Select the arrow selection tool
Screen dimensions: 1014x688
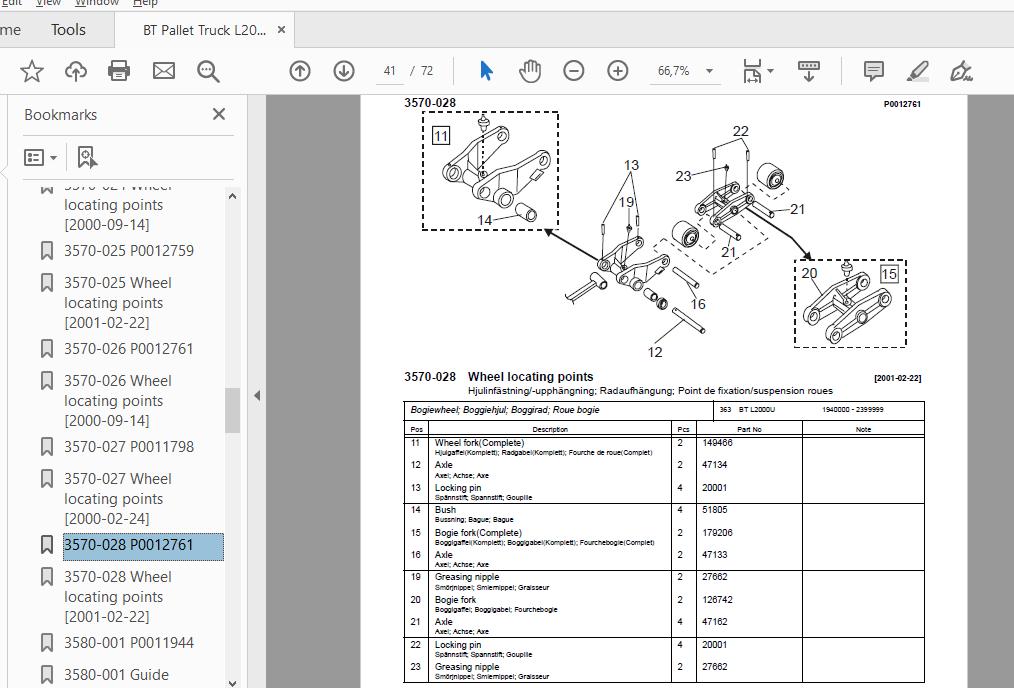[486, 70]
